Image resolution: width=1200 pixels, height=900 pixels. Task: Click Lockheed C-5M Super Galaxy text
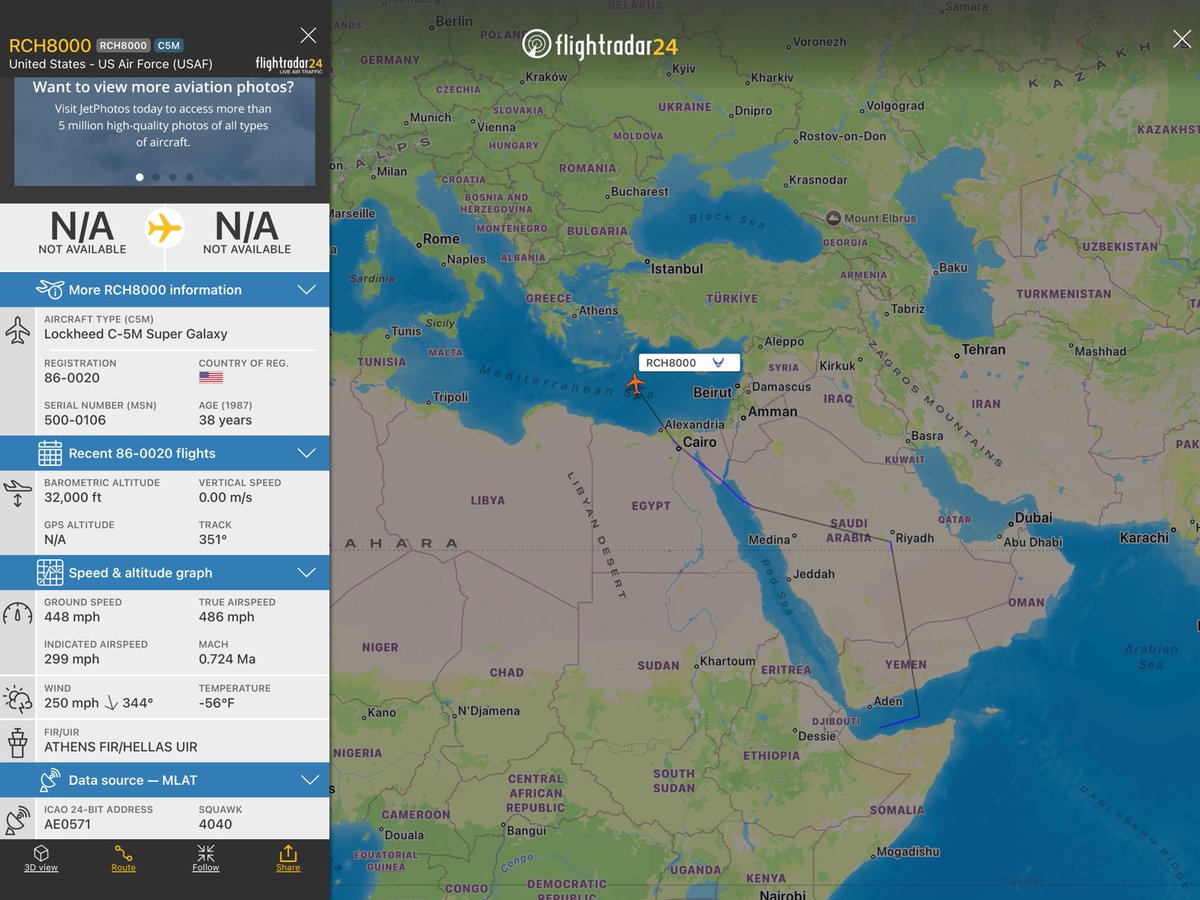coord(136,334)
